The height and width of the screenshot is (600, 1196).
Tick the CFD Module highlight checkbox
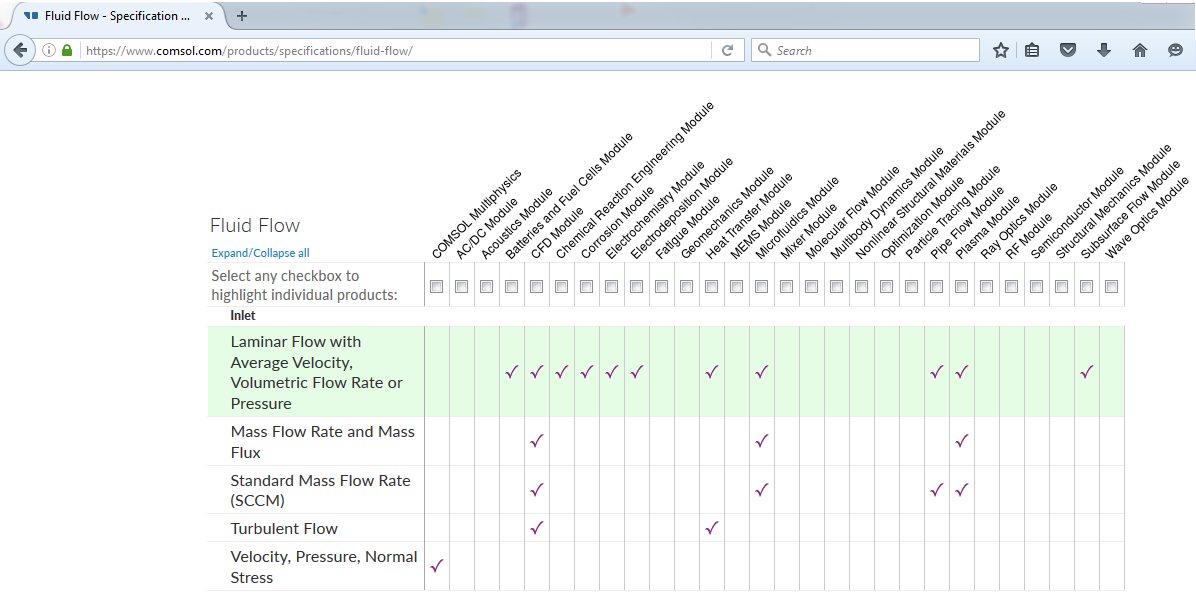537,287
